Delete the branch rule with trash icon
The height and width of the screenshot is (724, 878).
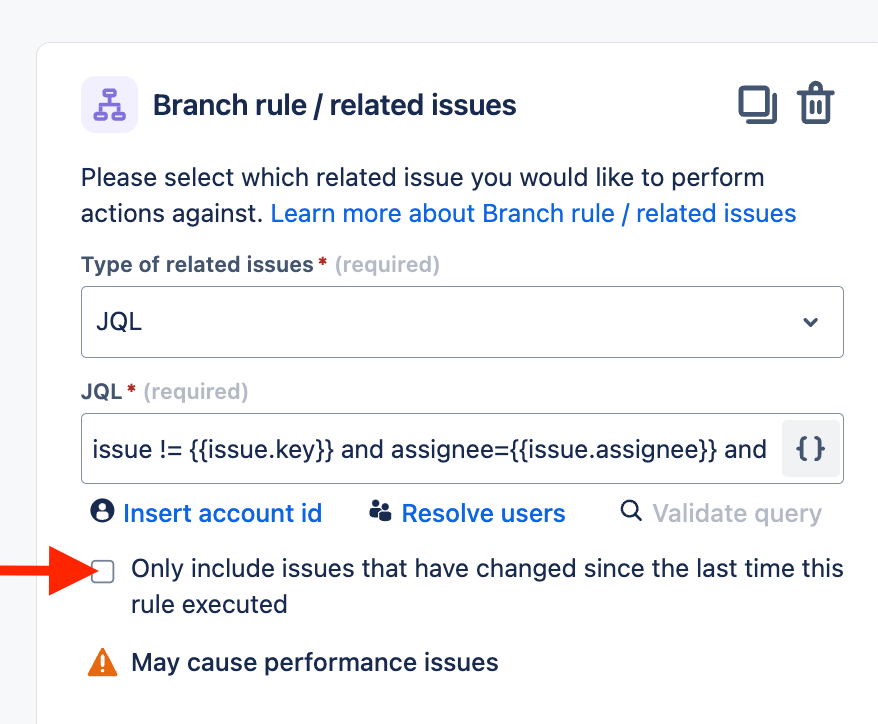point(816,103)
